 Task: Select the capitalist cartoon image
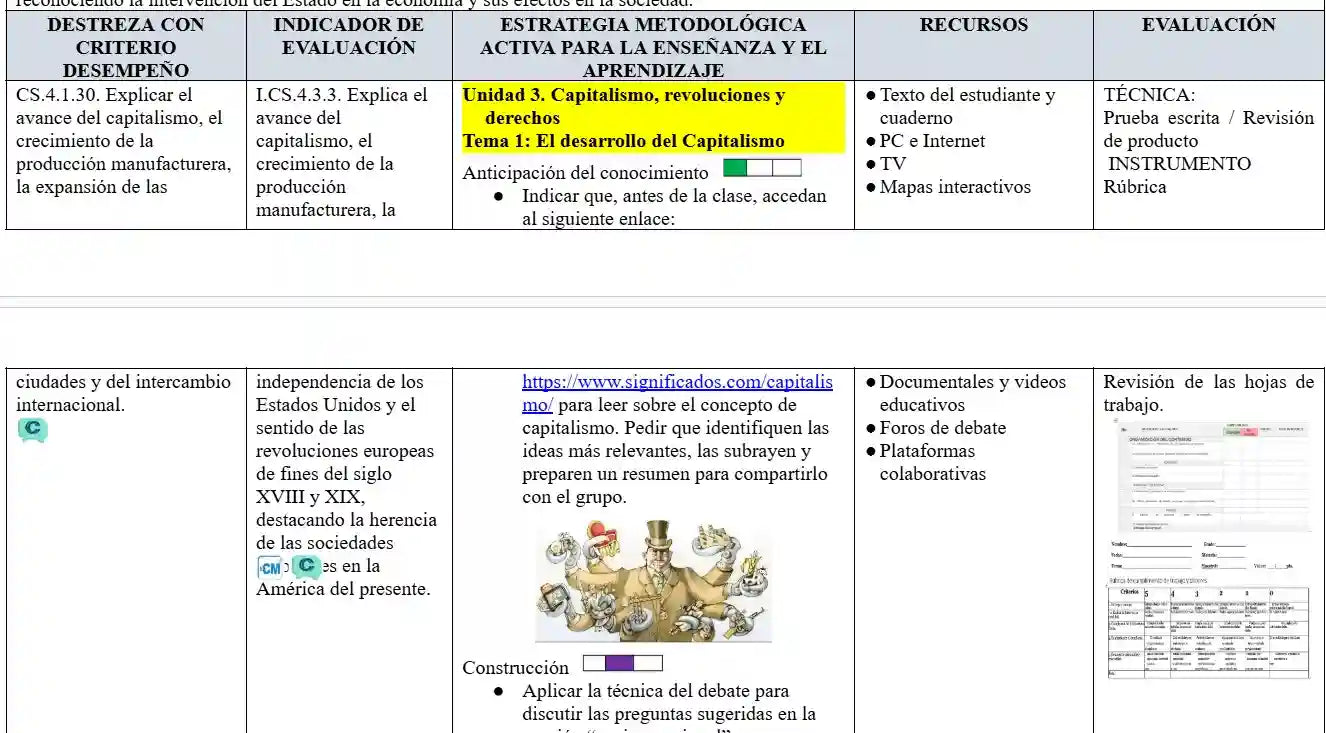[x=653, y=580]
